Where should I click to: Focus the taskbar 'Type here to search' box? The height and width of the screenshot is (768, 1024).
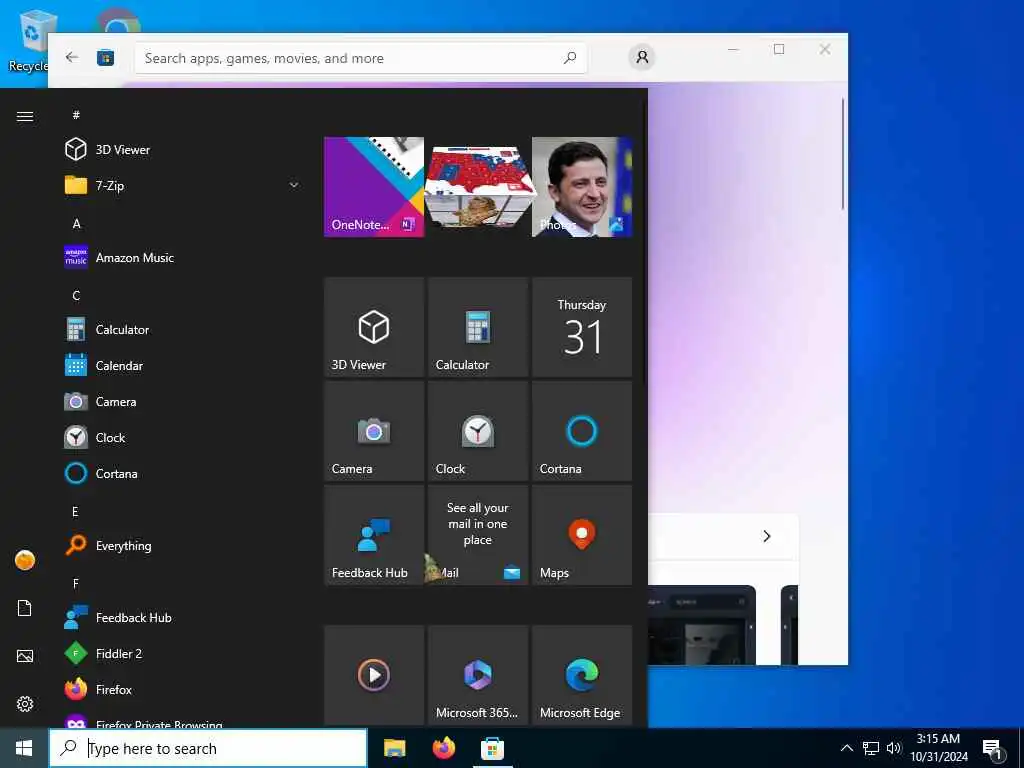click(x=208, y=748)
